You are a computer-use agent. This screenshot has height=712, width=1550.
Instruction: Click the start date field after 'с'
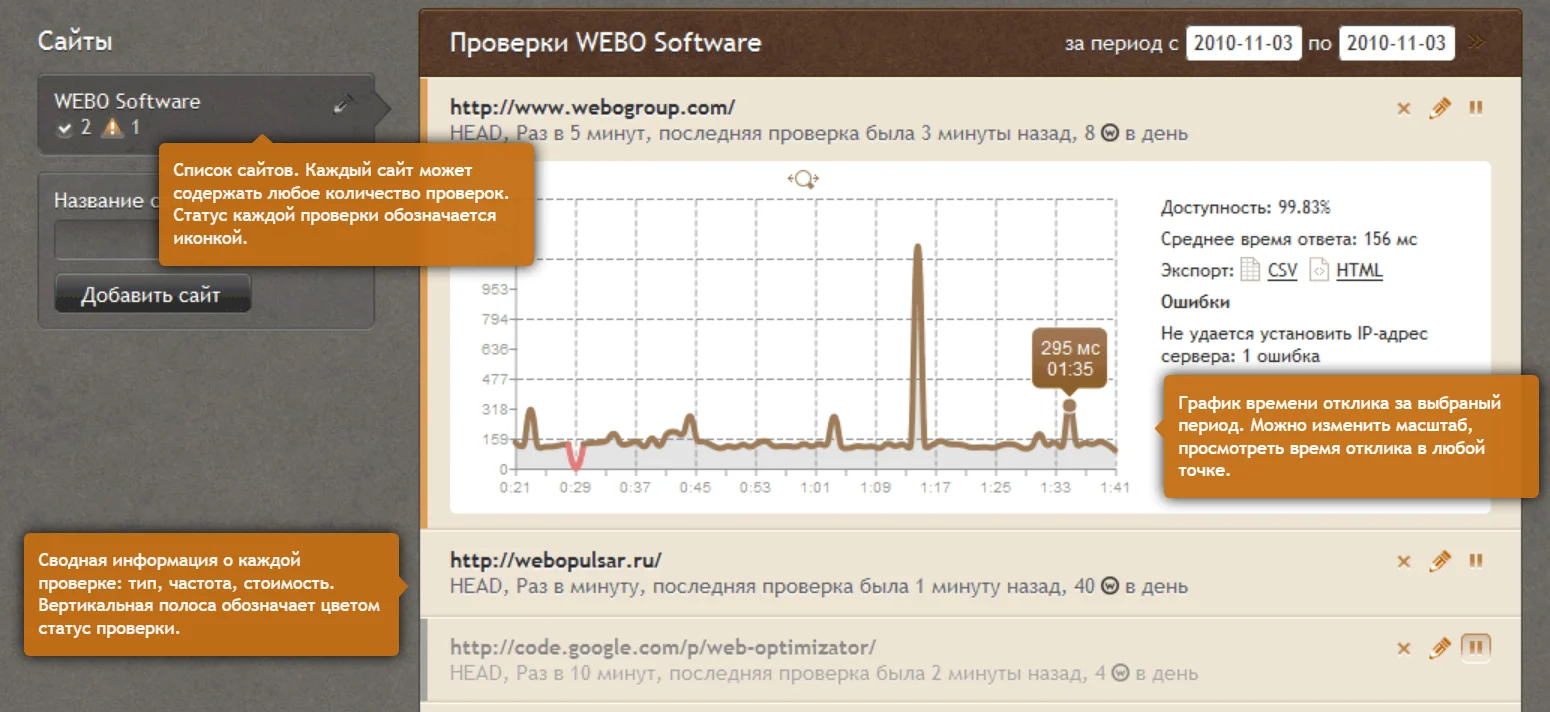pyautogui.click(x=1244, y=43)
